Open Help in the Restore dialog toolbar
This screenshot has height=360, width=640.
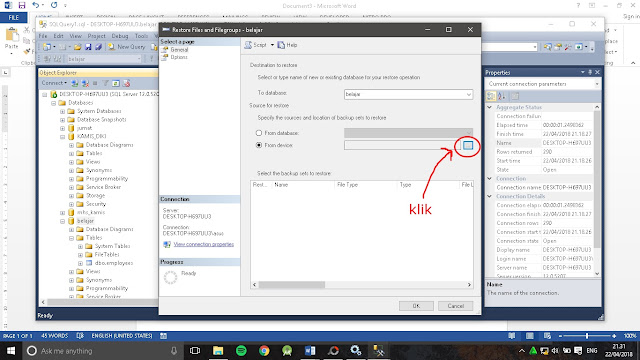coord(287,45)
